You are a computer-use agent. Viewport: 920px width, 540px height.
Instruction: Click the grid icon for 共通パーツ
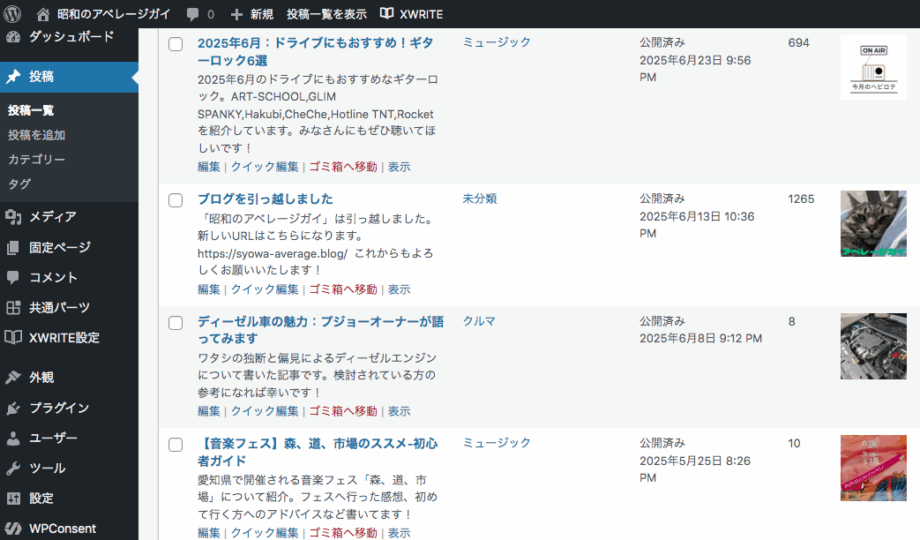(x=13, y=308)
